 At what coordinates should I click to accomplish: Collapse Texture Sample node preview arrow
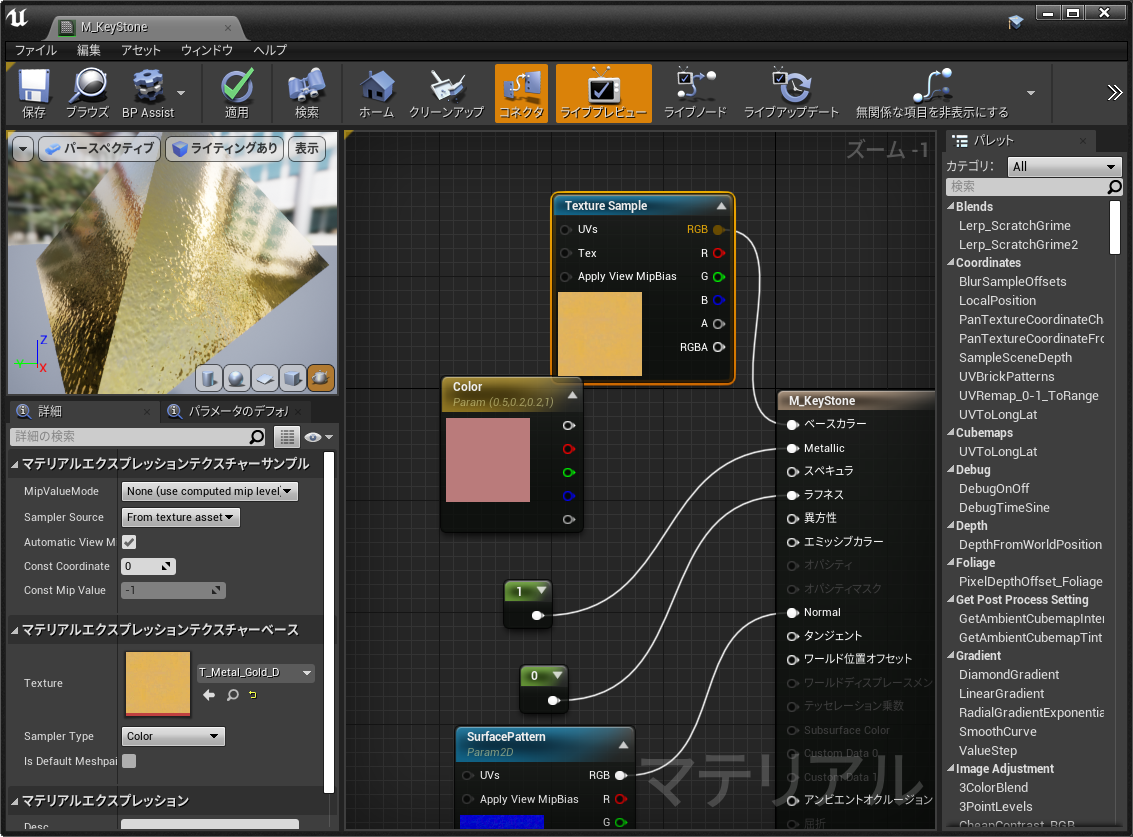(720, 206)
